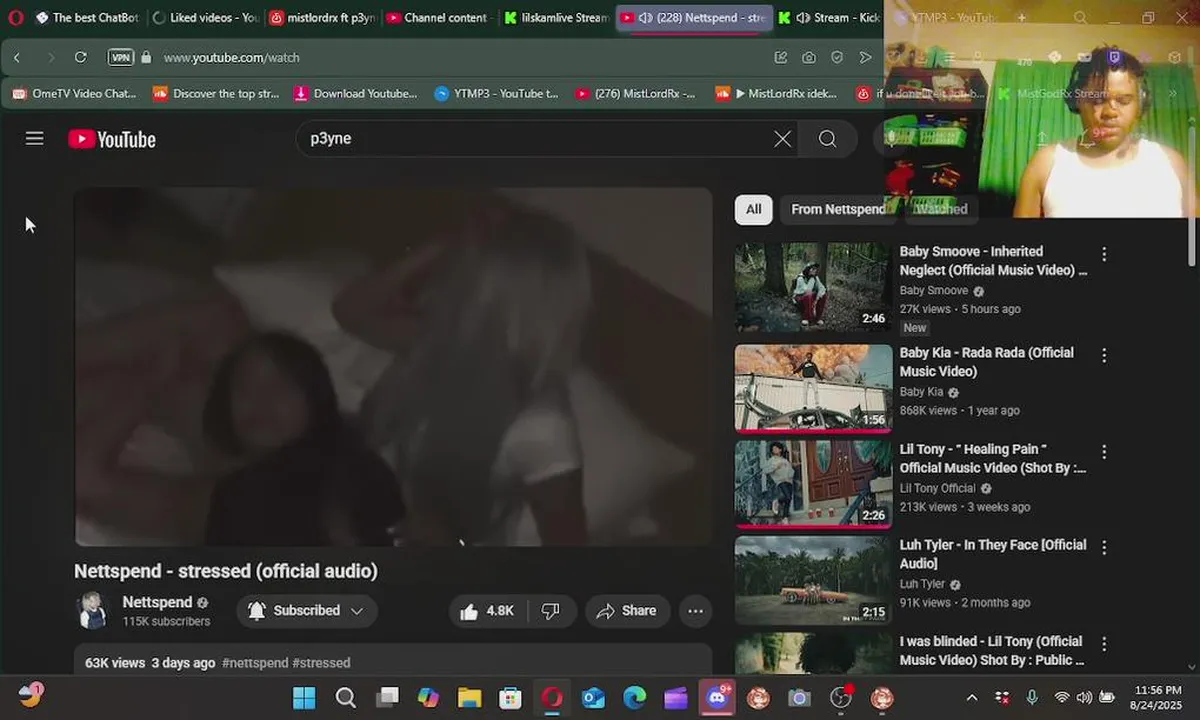Open Luh Tyler In They Face thumbnail

click(x=813, y=581)
